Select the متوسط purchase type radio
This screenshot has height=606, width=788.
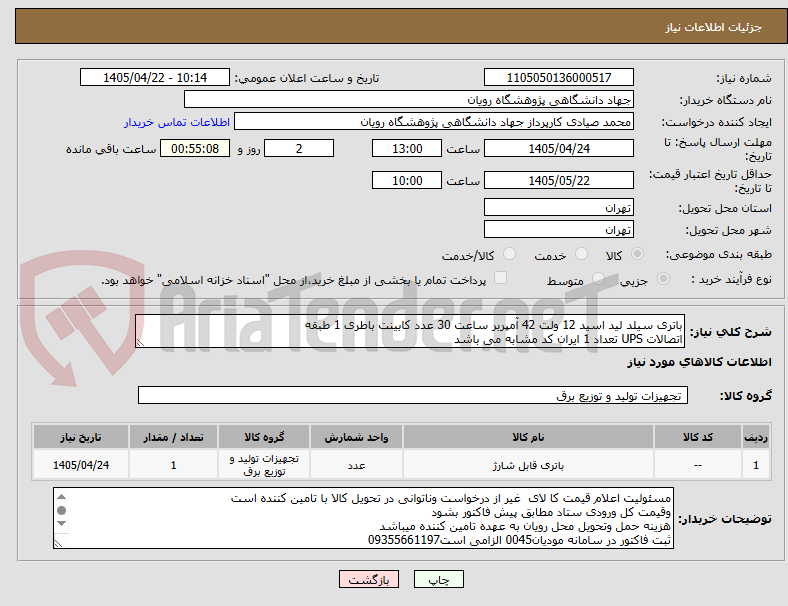(x=598, y=278)
